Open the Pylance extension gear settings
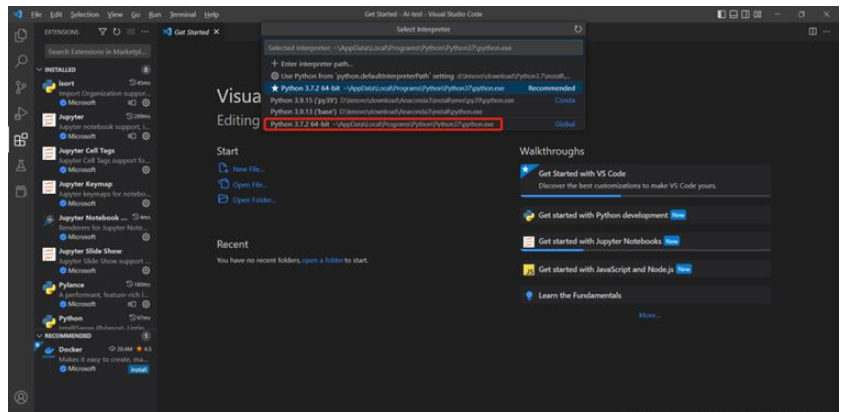844x412 pixels. [x=146, y=304]
